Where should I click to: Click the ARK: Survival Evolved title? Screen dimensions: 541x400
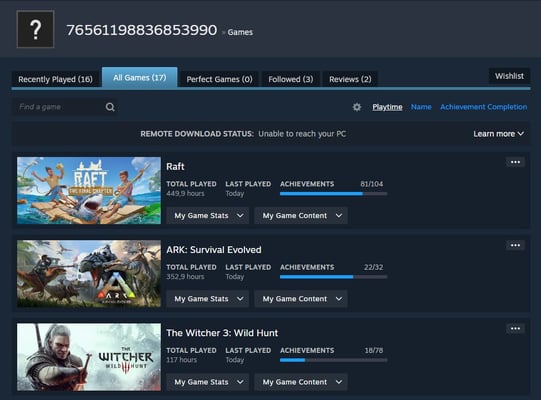click(214, 250)
